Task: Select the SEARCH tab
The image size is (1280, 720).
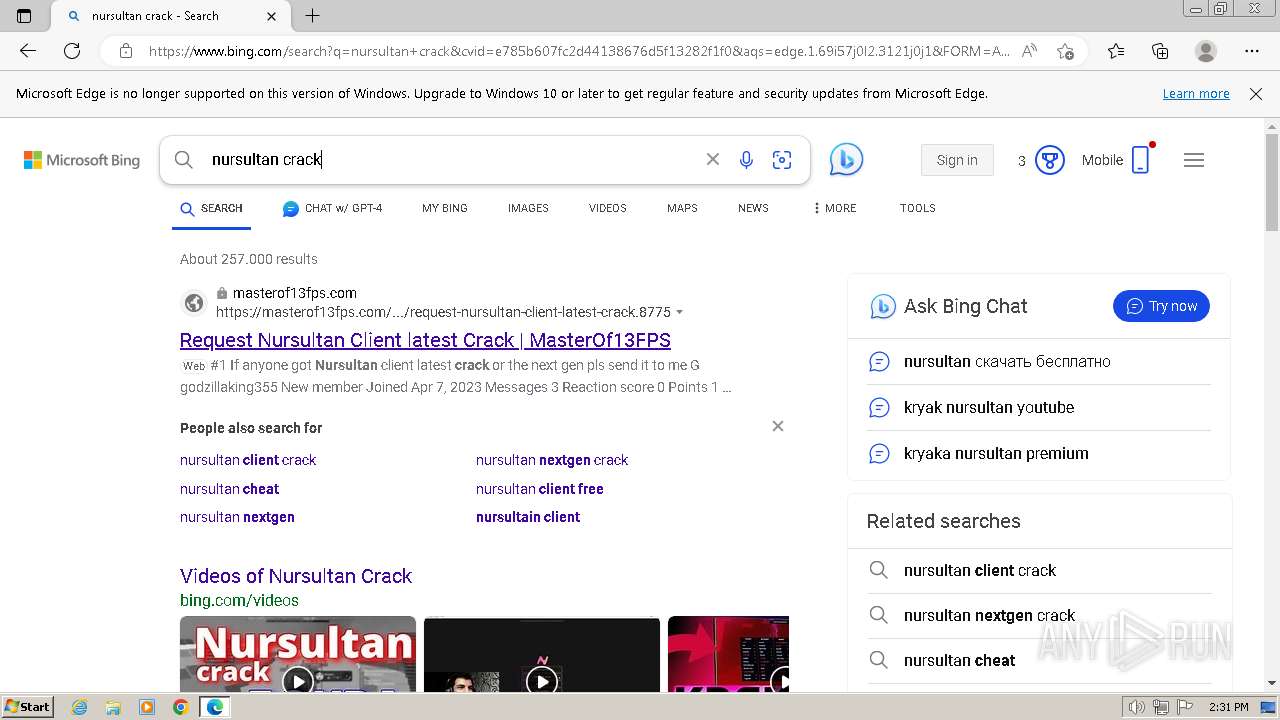Action: [x=211, y=209]
